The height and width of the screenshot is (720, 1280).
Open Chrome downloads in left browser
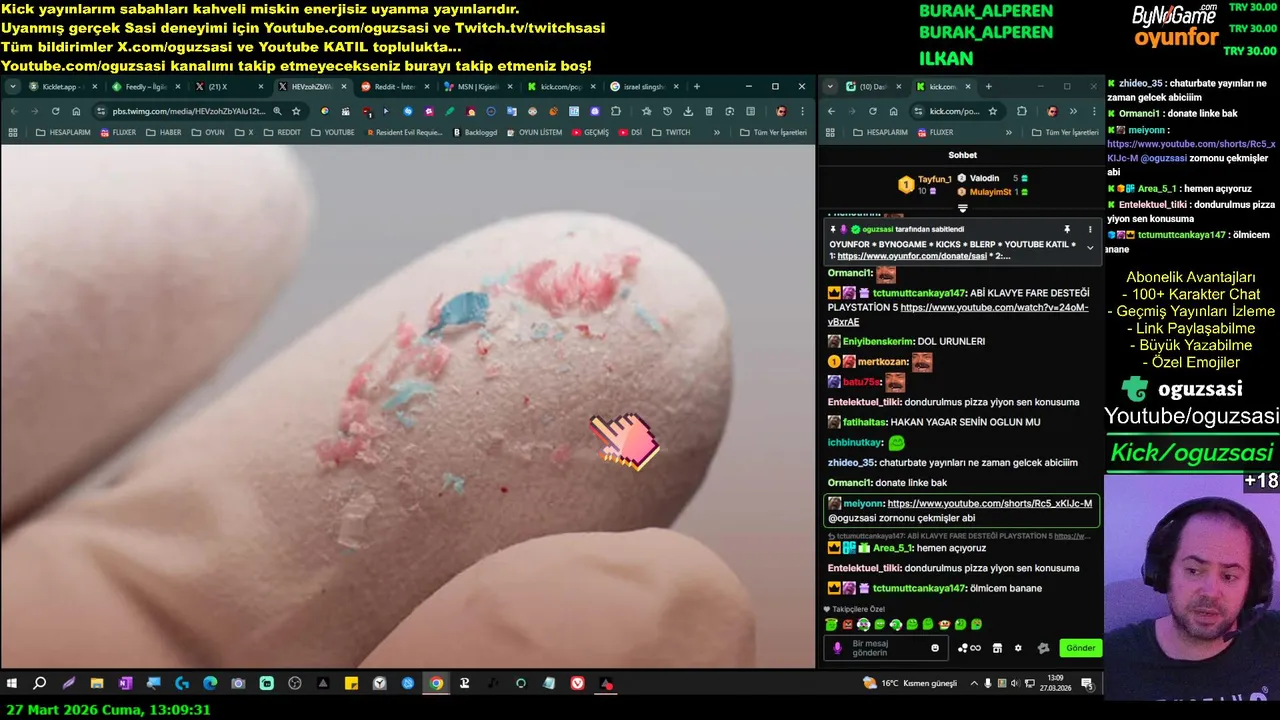pyautogui.click(x=688, y=111)
